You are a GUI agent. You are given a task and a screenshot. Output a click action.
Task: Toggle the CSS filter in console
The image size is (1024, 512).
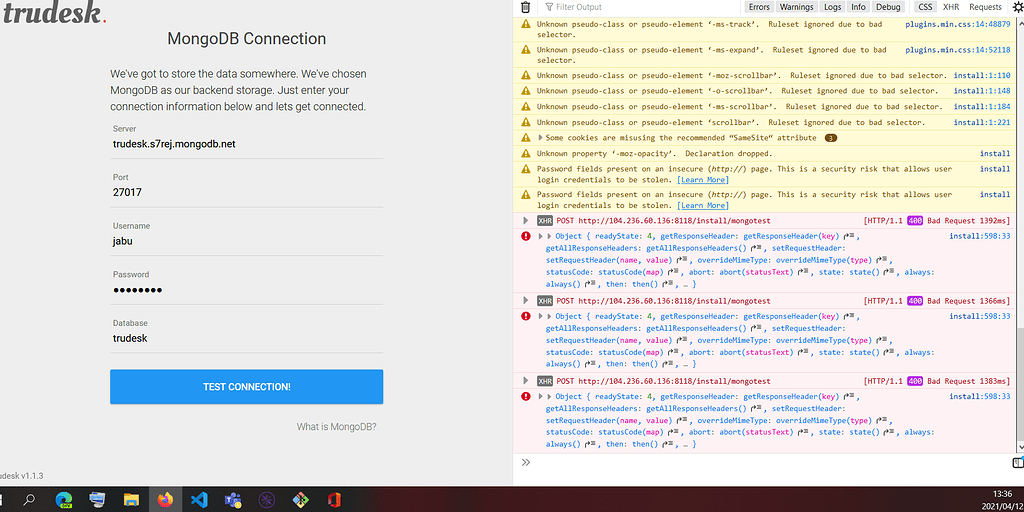pyautogui.click(x=925, y=7)
